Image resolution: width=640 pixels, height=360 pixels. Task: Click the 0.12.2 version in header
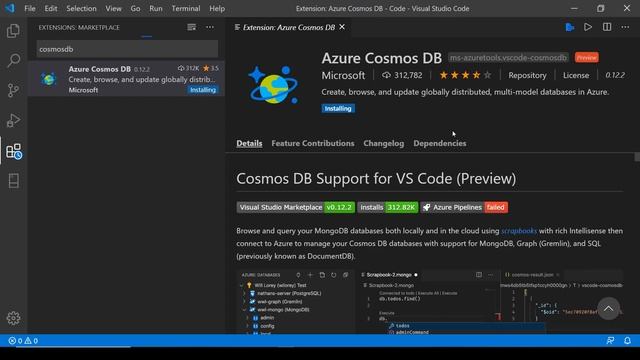click(x=615, y=76)
